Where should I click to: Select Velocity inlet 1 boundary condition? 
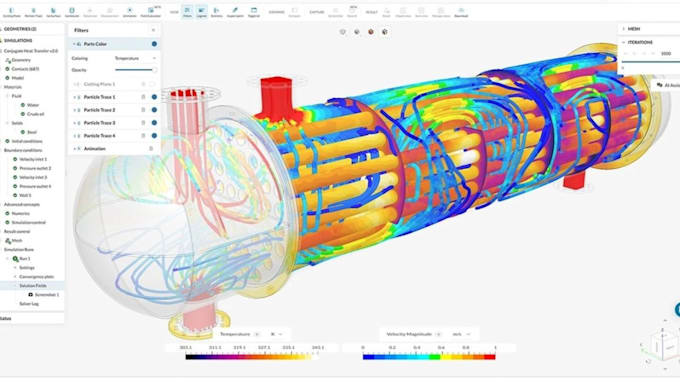(33, 159)
